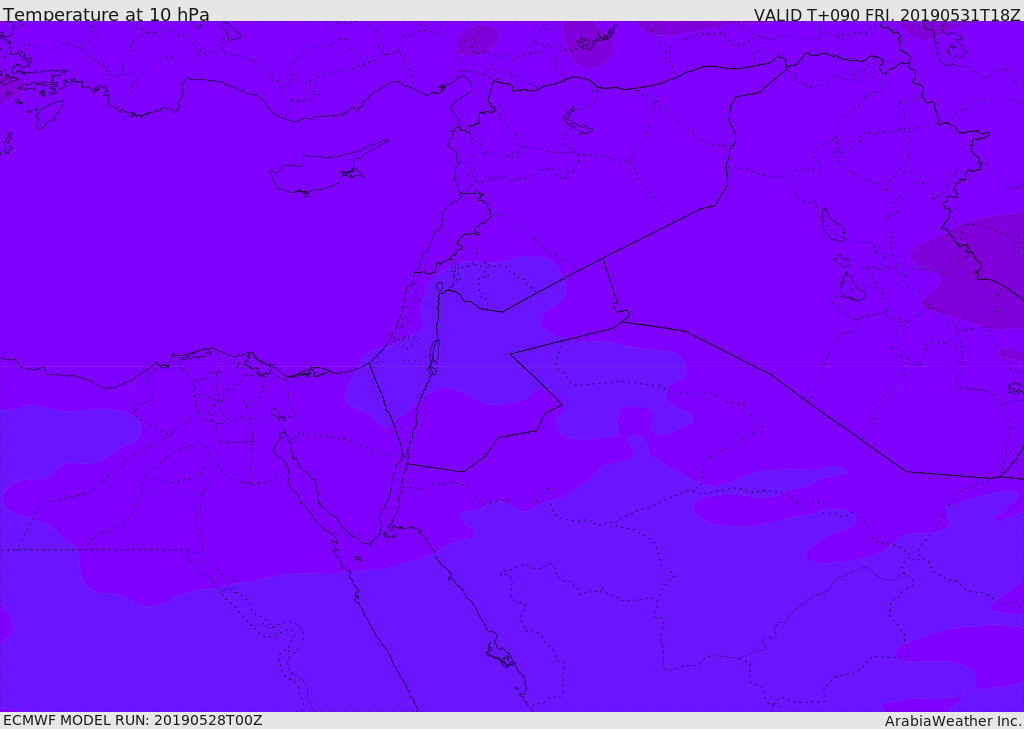The height and width of the screenshot is (729, 1024).
Task: Click the 'ArabiaWeather Inc.' credit text
Action: click(x=953, y=721)
